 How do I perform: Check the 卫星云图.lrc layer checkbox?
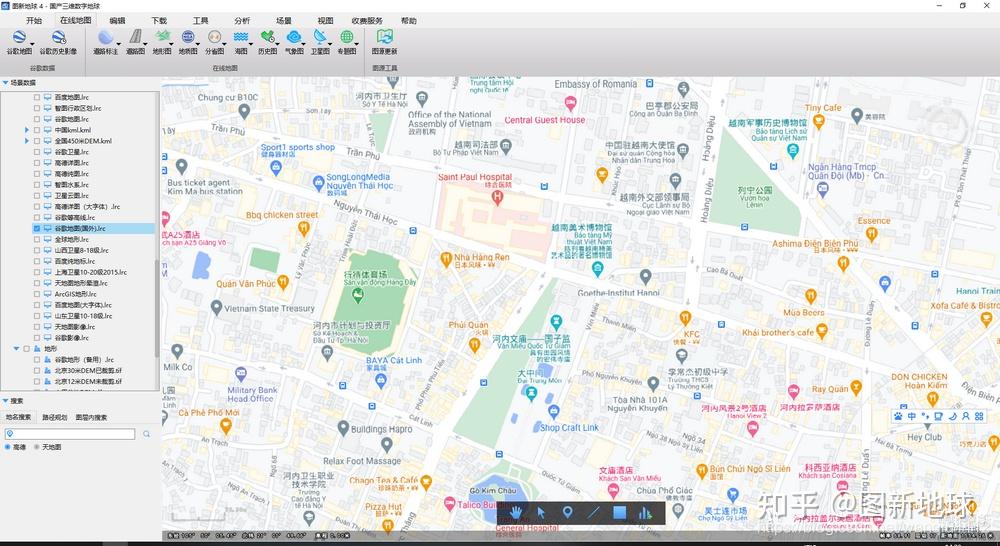point(37,196)
